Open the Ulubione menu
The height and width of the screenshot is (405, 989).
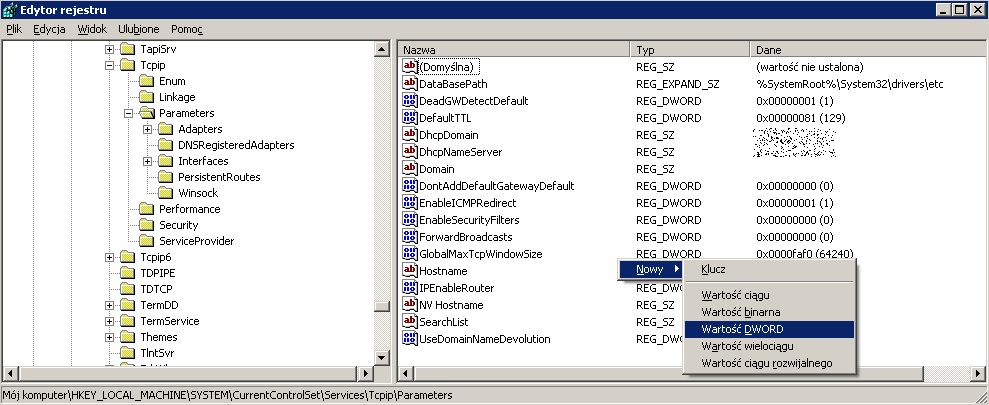(138, 29)
